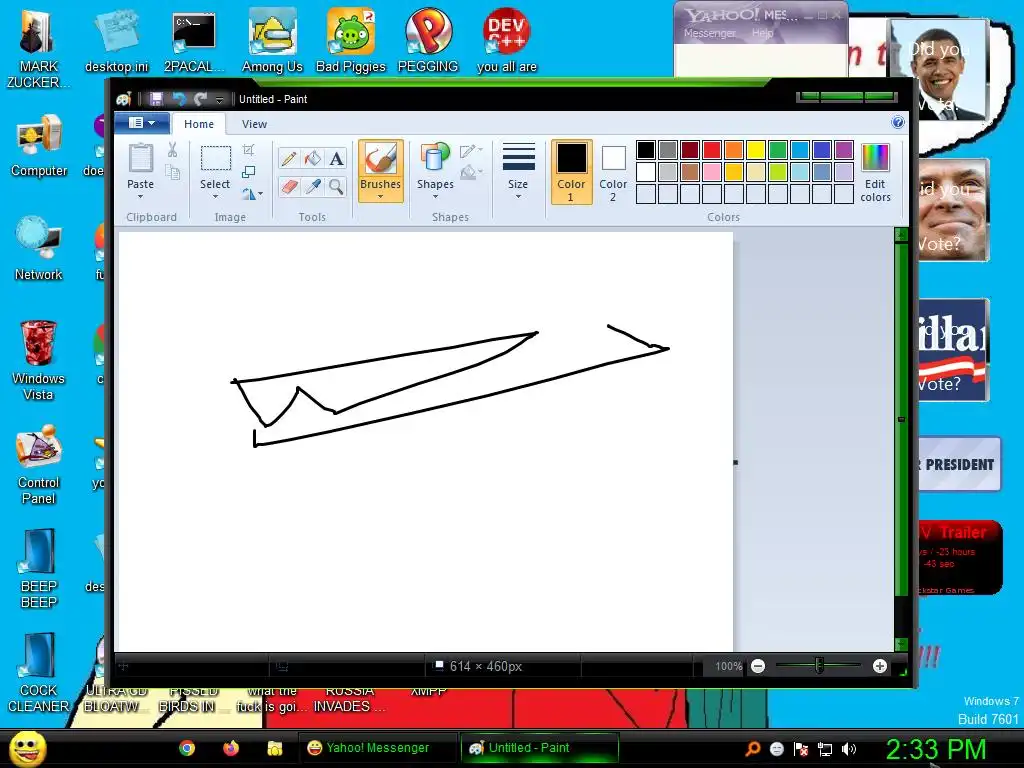
Task: Click the Network desktop icon
Action: (39, 249)
